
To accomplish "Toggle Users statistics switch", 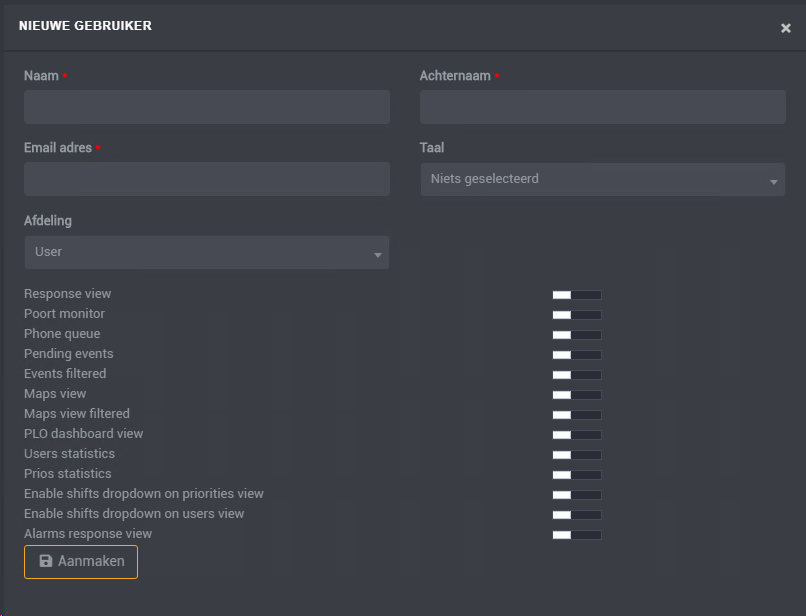I will point(577,455).
